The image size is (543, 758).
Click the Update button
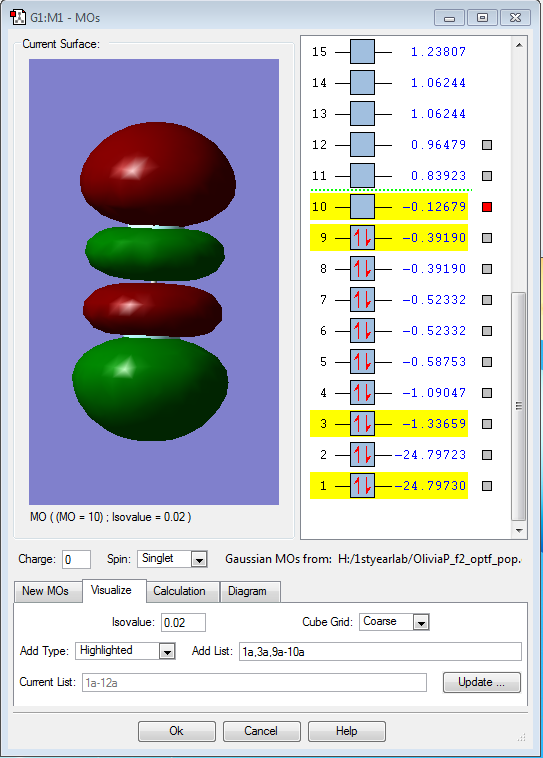pyautogui.click(x=482, y=682)
